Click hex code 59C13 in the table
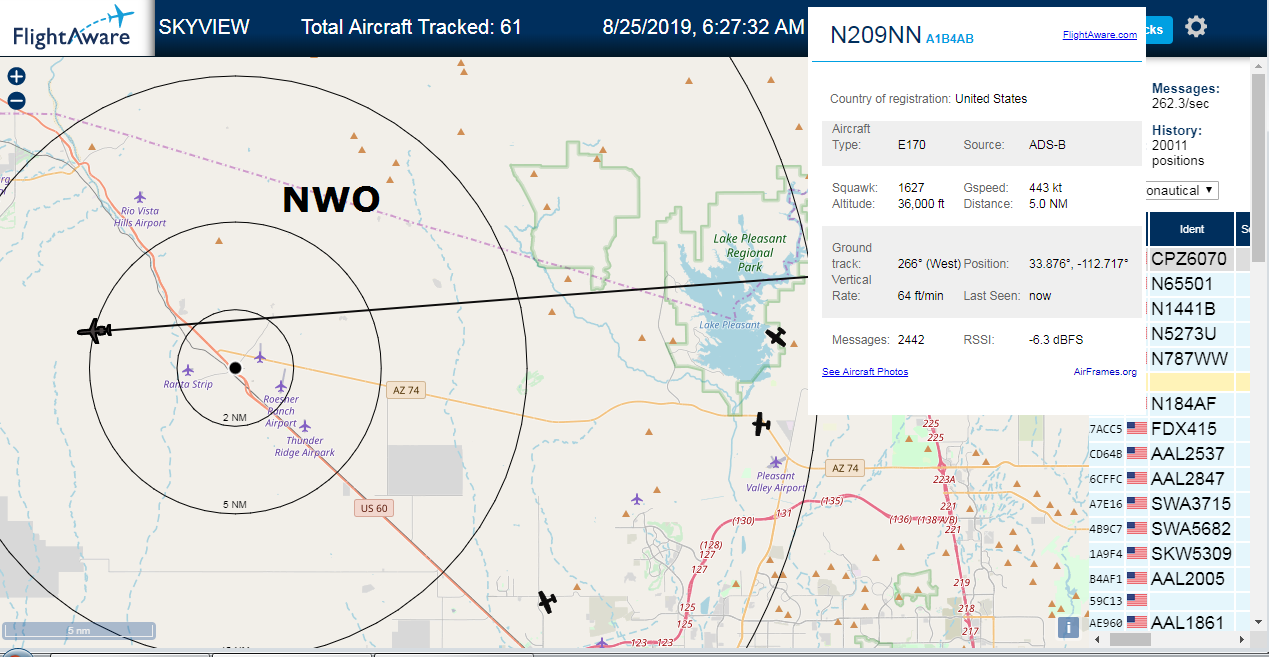This screenshot has width=1269, height=657. click(x=1105, y=602)
